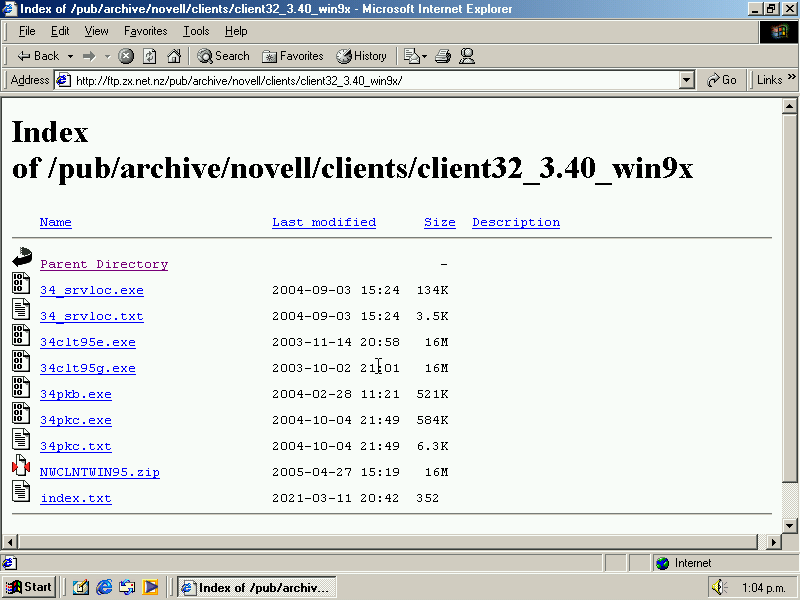Click the Edit page icon
The width and height of the screenshot is (800, 600).
[x=411, y=56]
